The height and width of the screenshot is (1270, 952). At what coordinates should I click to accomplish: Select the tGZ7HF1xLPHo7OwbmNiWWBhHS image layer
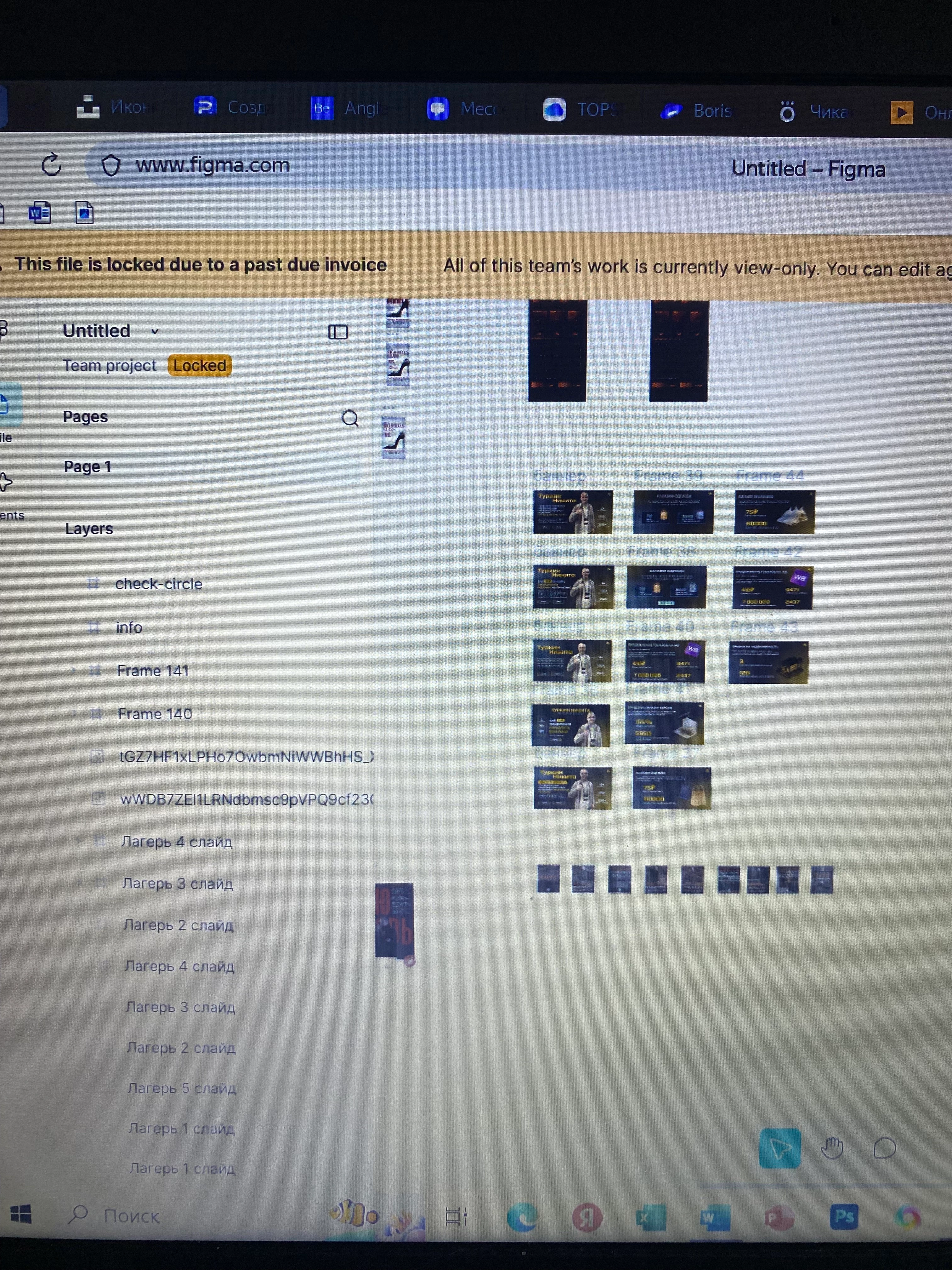coord(246,757)
